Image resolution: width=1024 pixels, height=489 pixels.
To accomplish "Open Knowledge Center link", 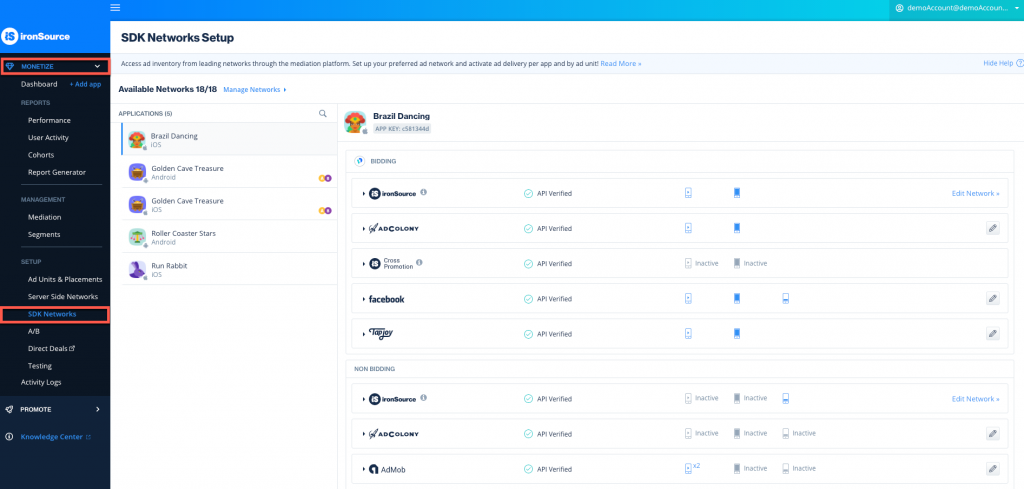I will point(56,437).
